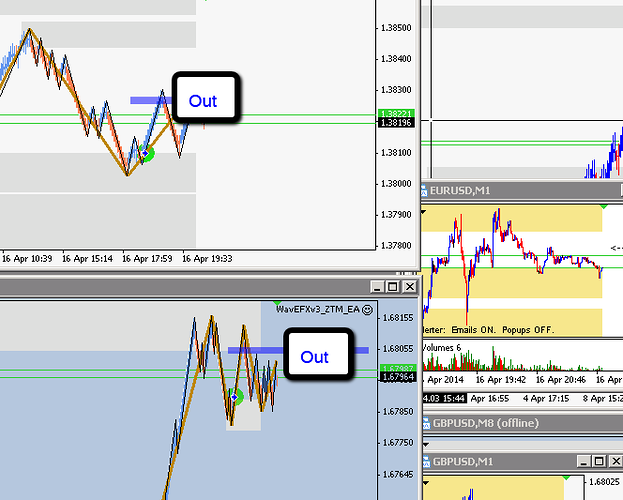This screenshot has width=623, height=500.
Task: Click the 1.38221 green price label
Action: 397,113
